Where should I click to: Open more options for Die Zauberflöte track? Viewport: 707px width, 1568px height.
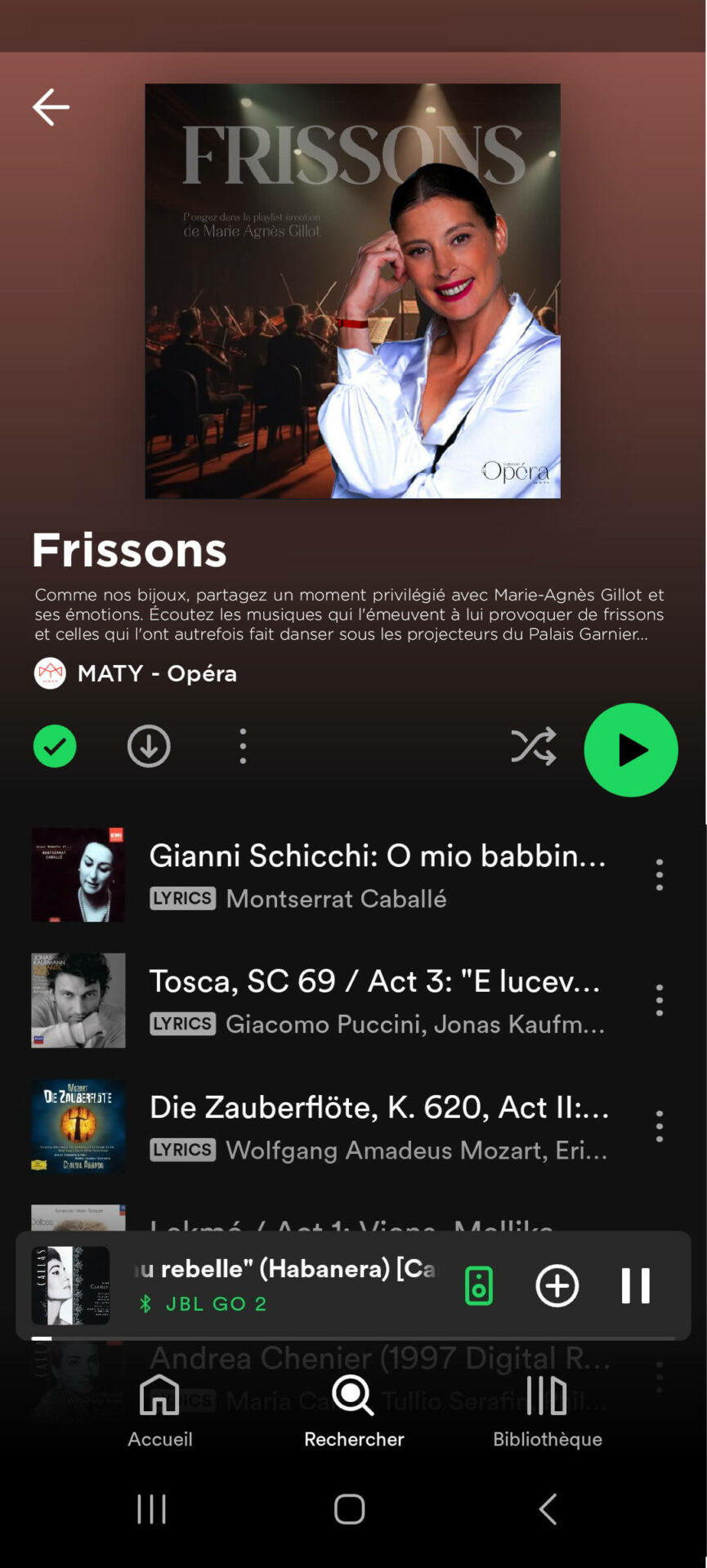click(660, 1126)
